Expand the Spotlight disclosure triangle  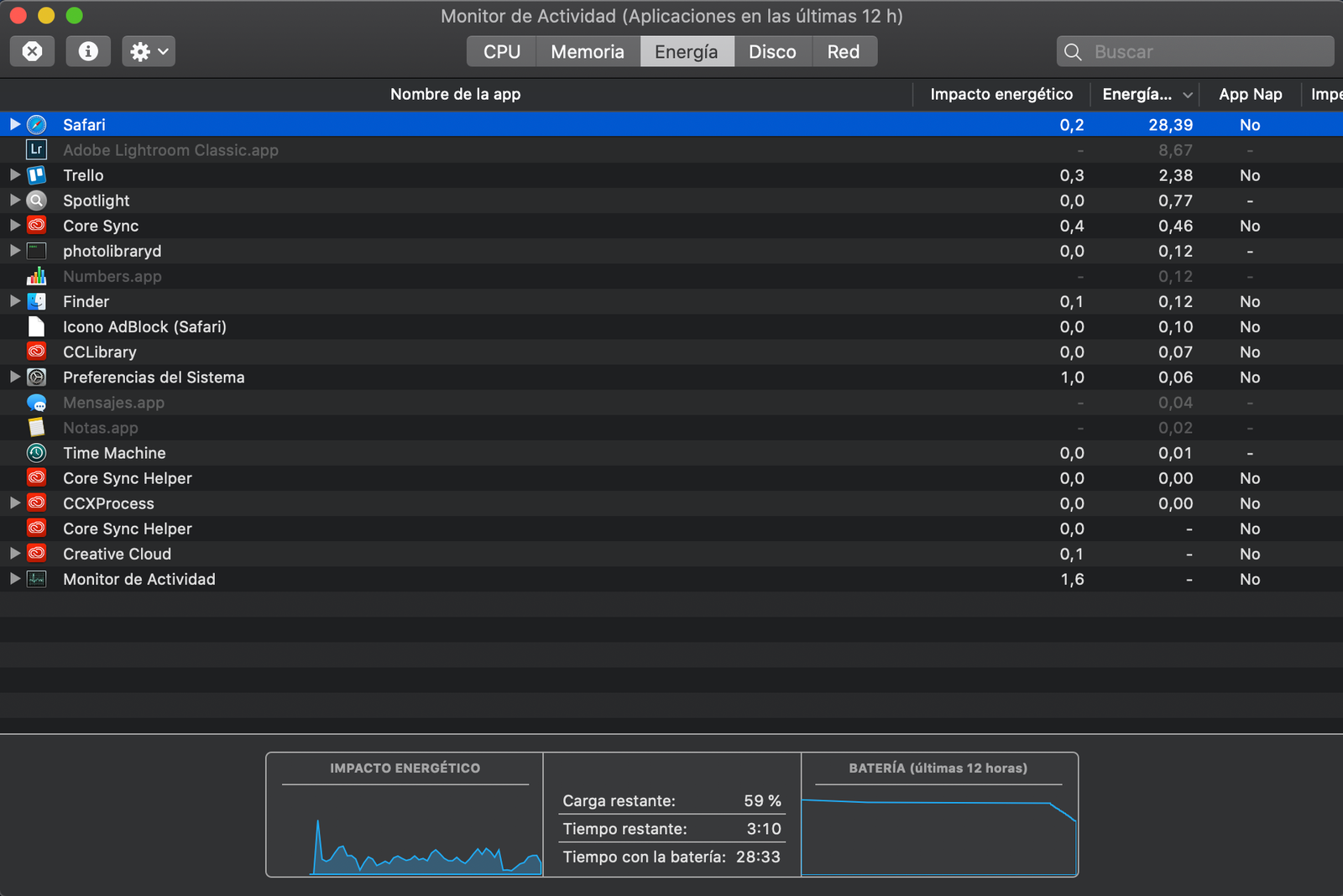14,200
